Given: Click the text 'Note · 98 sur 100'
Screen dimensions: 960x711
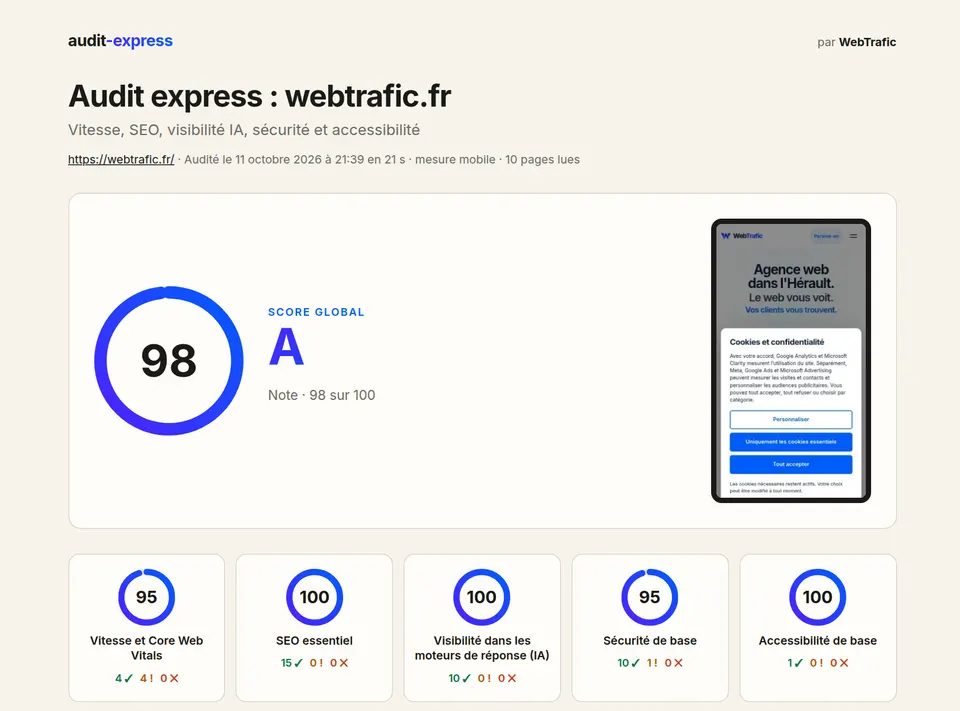Looking at the screenshot, I should (x=321, y=395).
